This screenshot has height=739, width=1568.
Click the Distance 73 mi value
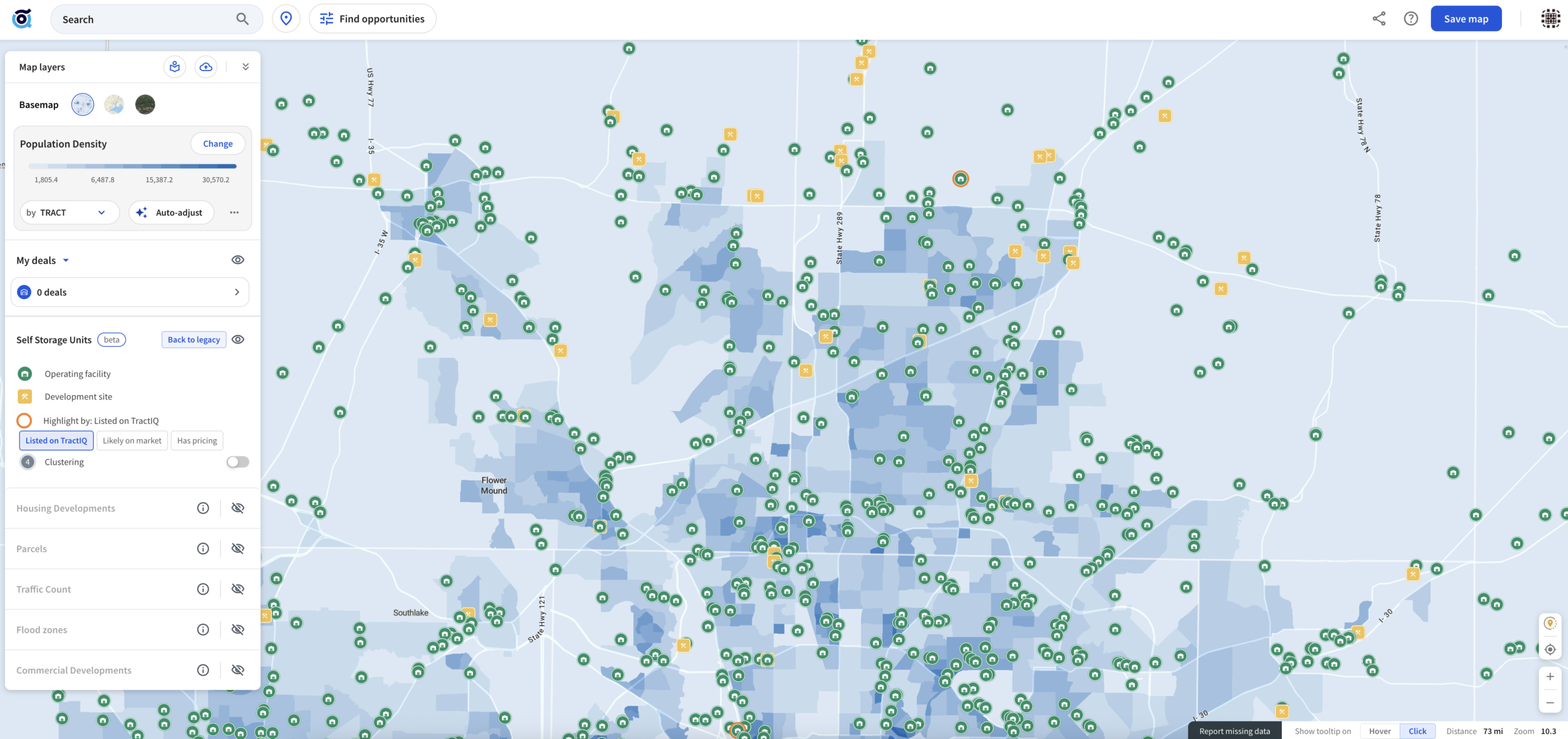1493,731
